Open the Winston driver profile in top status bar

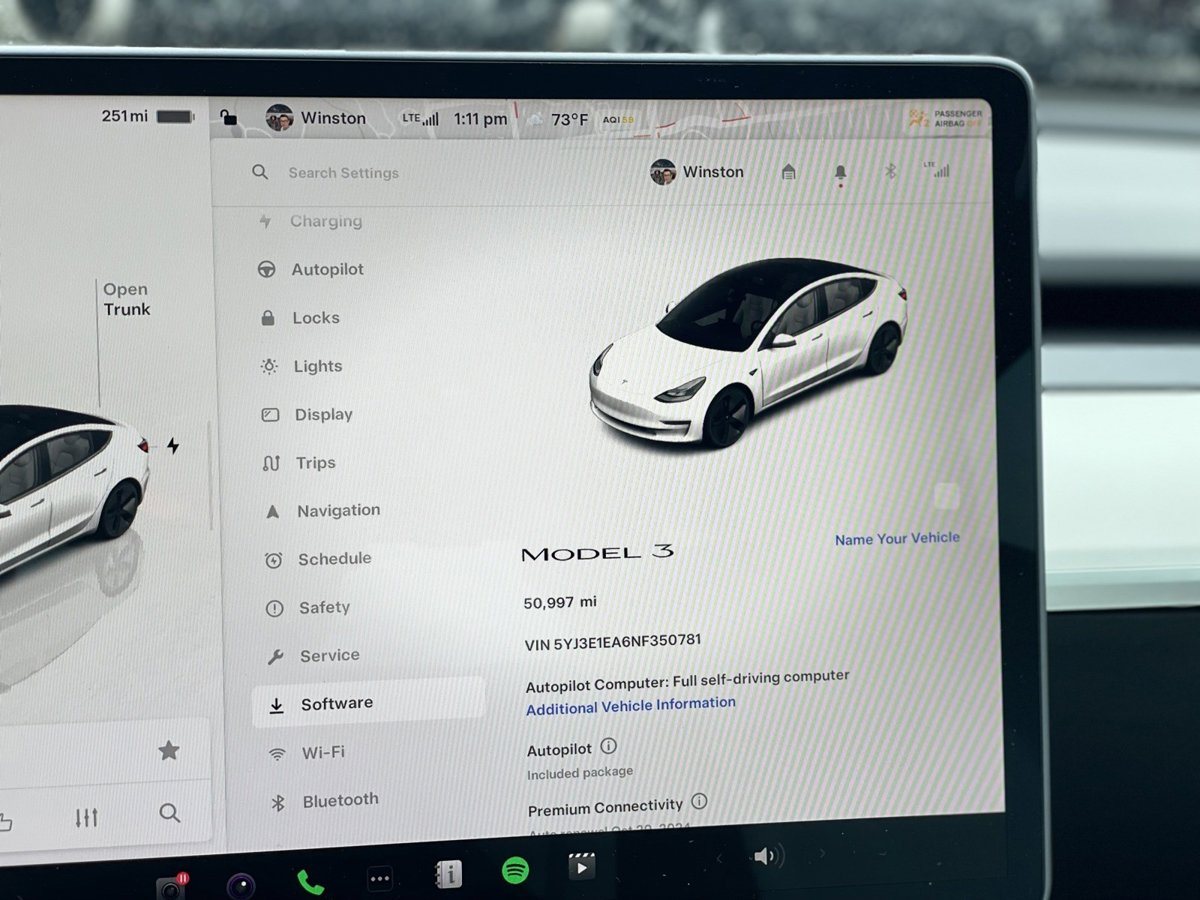pyautogui.click(x=316, y=118)
